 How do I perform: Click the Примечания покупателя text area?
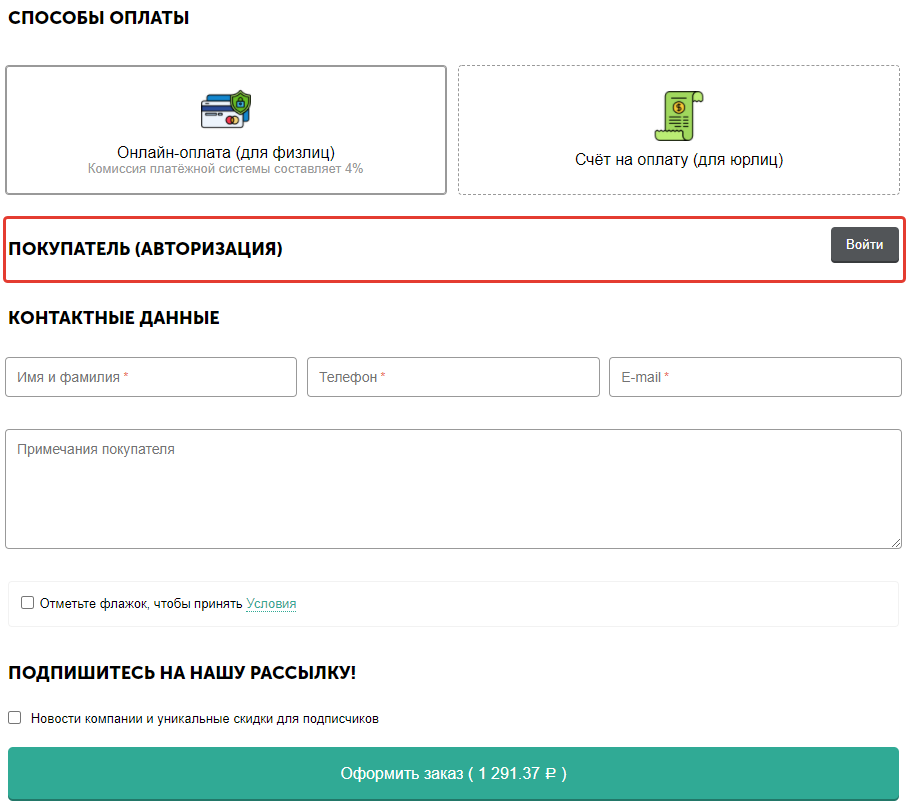pos(454,489)
